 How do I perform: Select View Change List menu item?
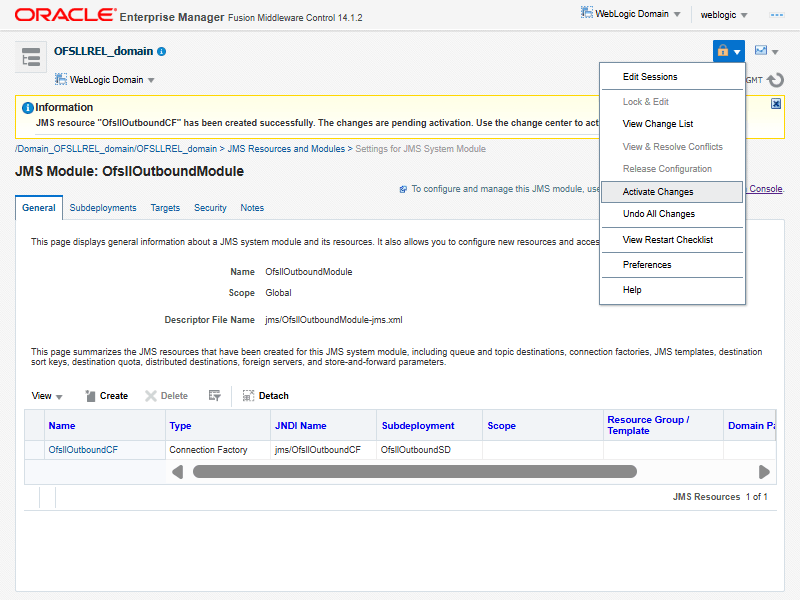click(x=657, y=123)
